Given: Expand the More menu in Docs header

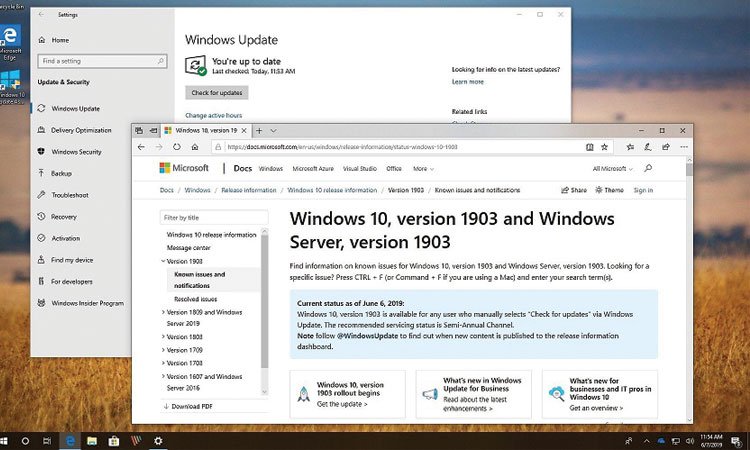Looking at the screenshot, I should click(x=423, y=169).
